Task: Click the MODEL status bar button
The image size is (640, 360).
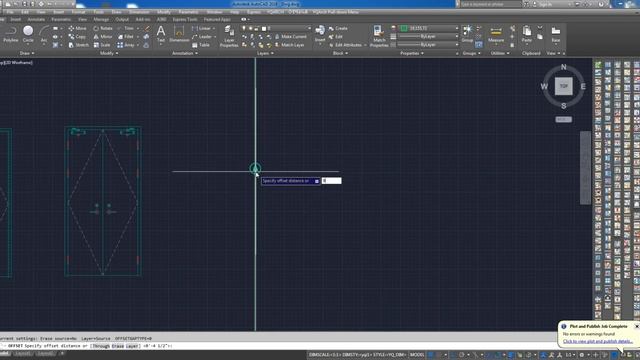Action: point(417,355)
